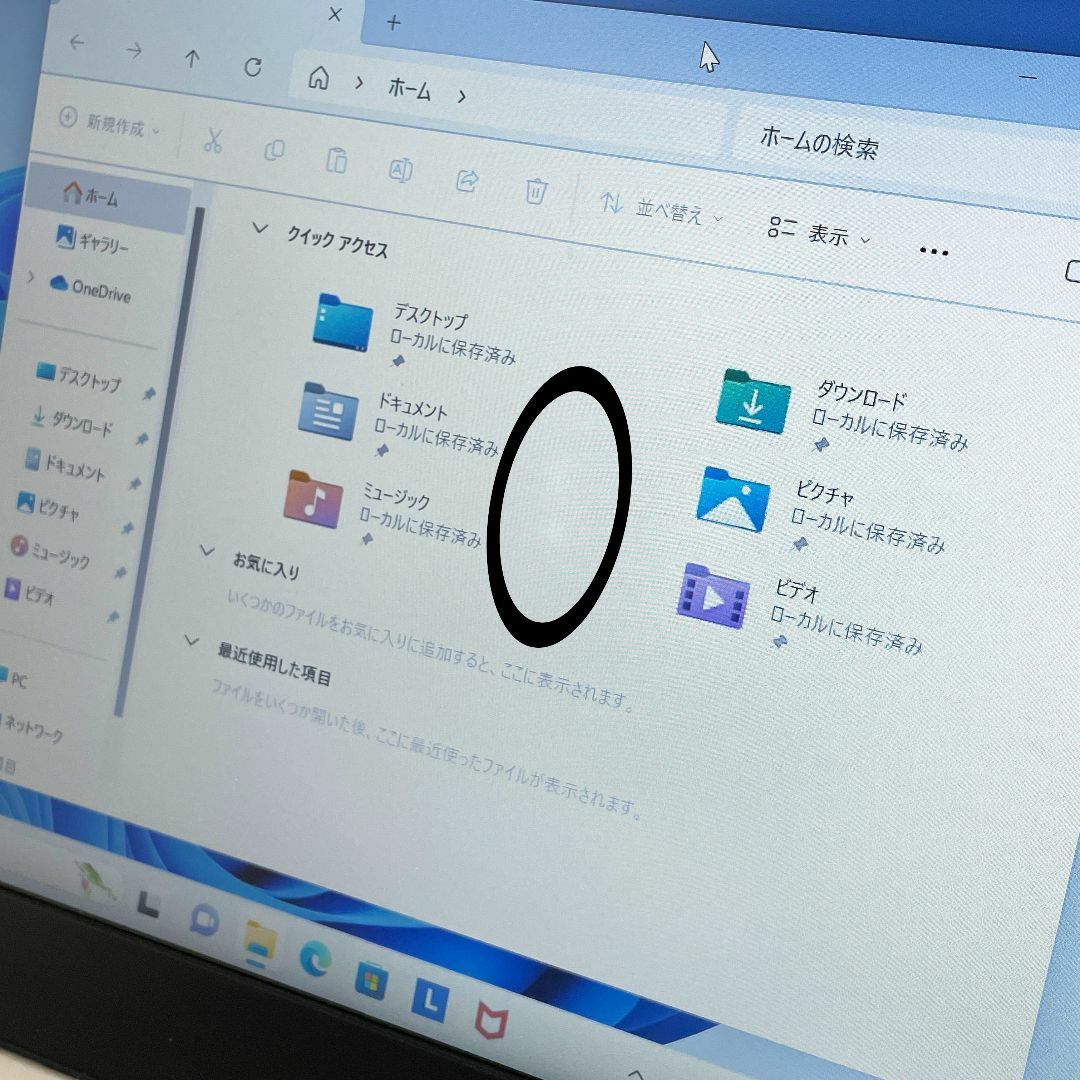Open a new tab with the plus button
Image resolution: width=1080 pixels, height=1080 pixels.
click(393, 23)
